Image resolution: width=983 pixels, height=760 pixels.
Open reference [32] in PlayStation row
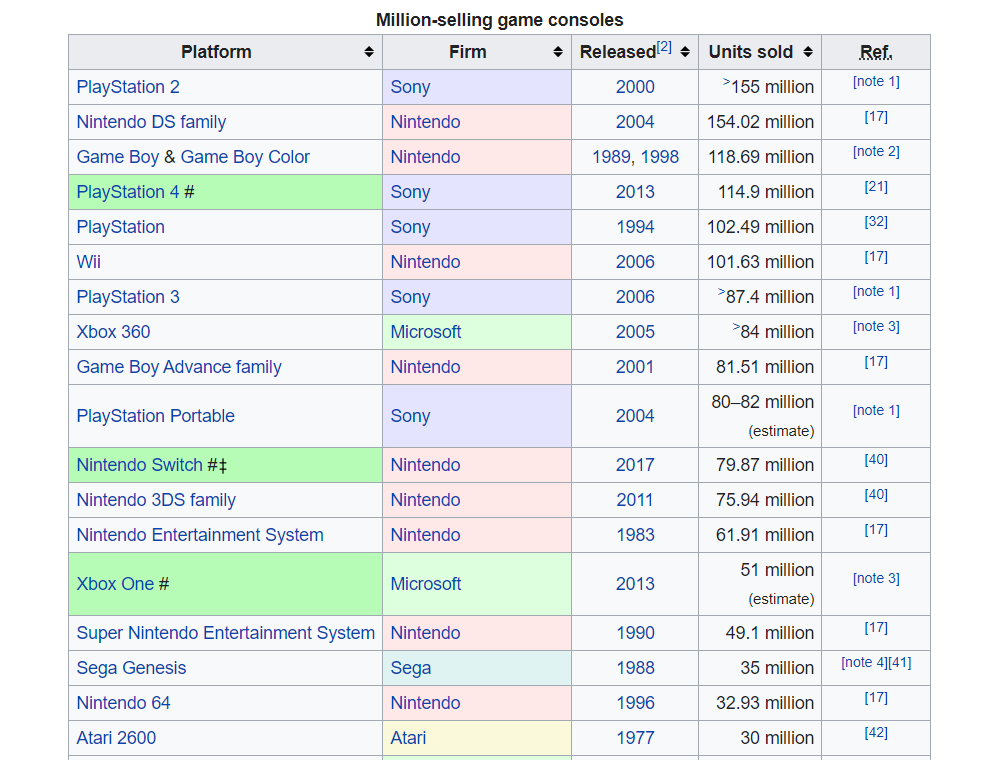click(x=876, y=222)
